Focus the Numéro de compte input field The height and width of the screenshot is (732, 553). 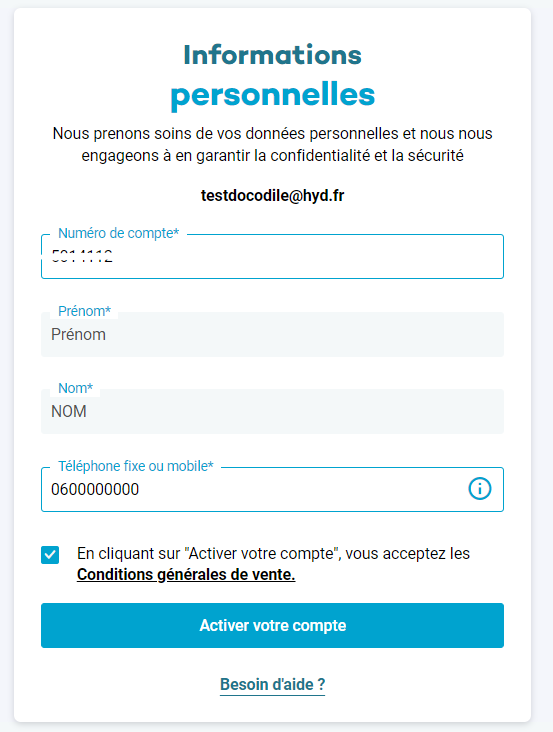click(x=273, y=256)
